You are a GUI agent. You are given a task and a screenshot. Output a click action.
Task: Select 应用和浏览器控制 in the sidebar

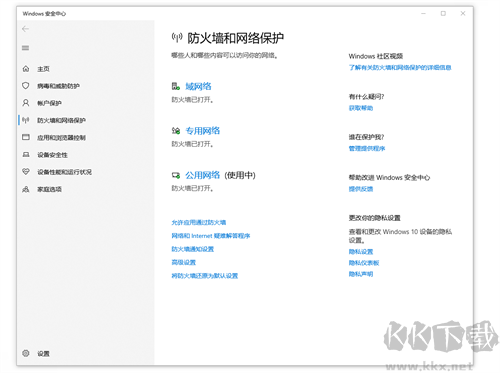pyautogui.click(x=61, y=138)
